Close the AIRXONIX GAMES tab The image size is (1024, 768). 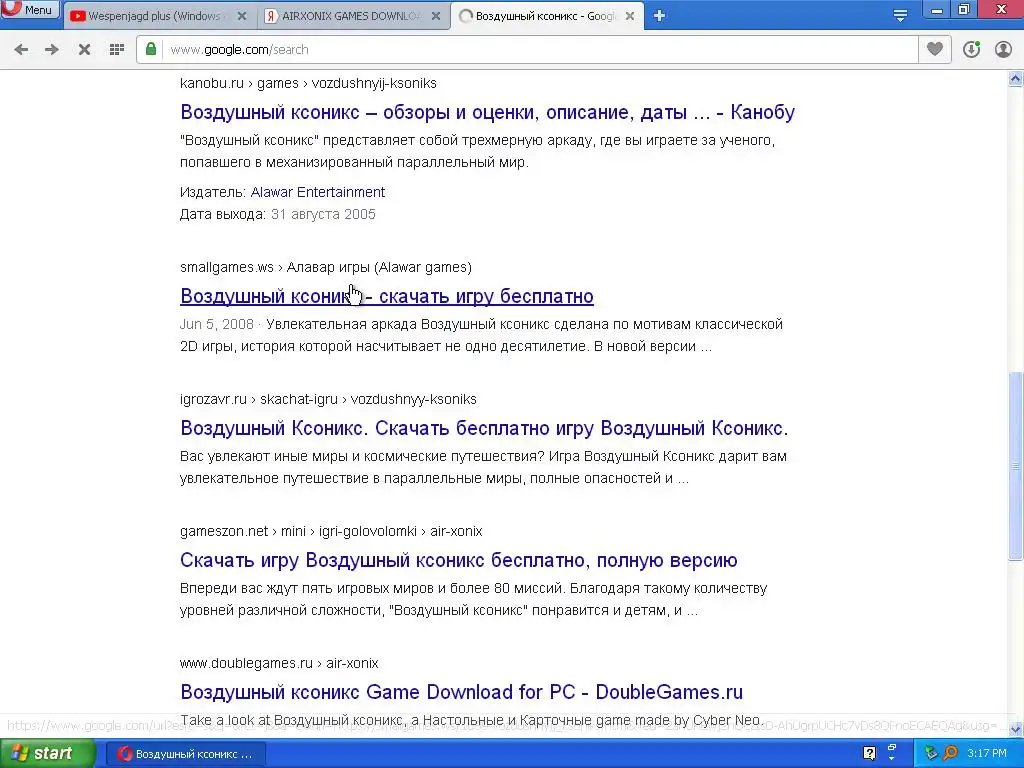point(436,16)
